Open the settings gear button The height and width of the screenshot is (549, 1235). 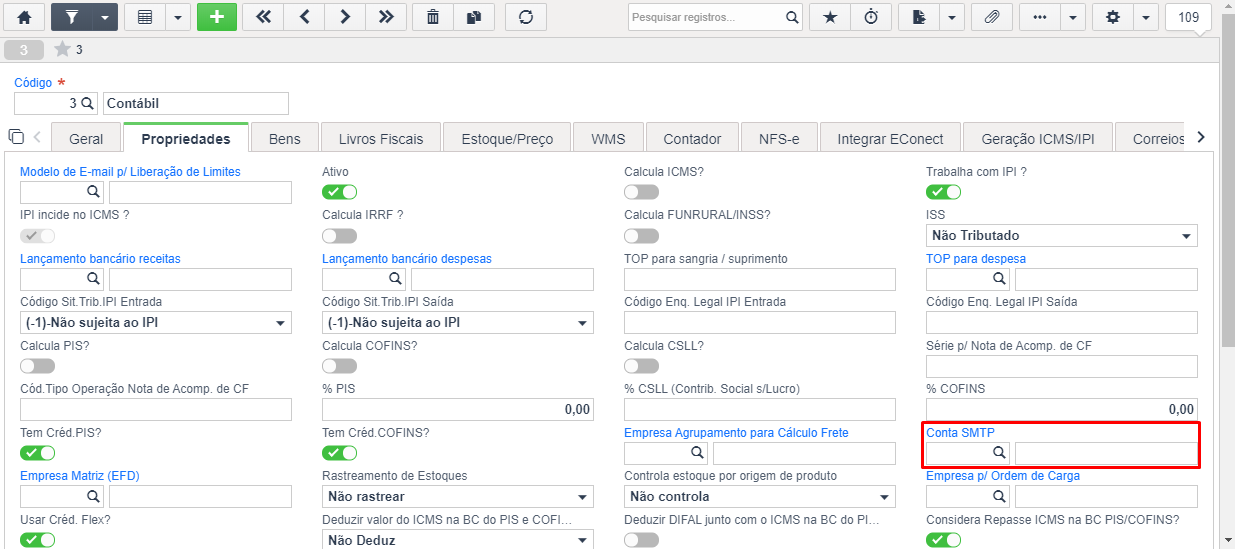coord(1113,17)
